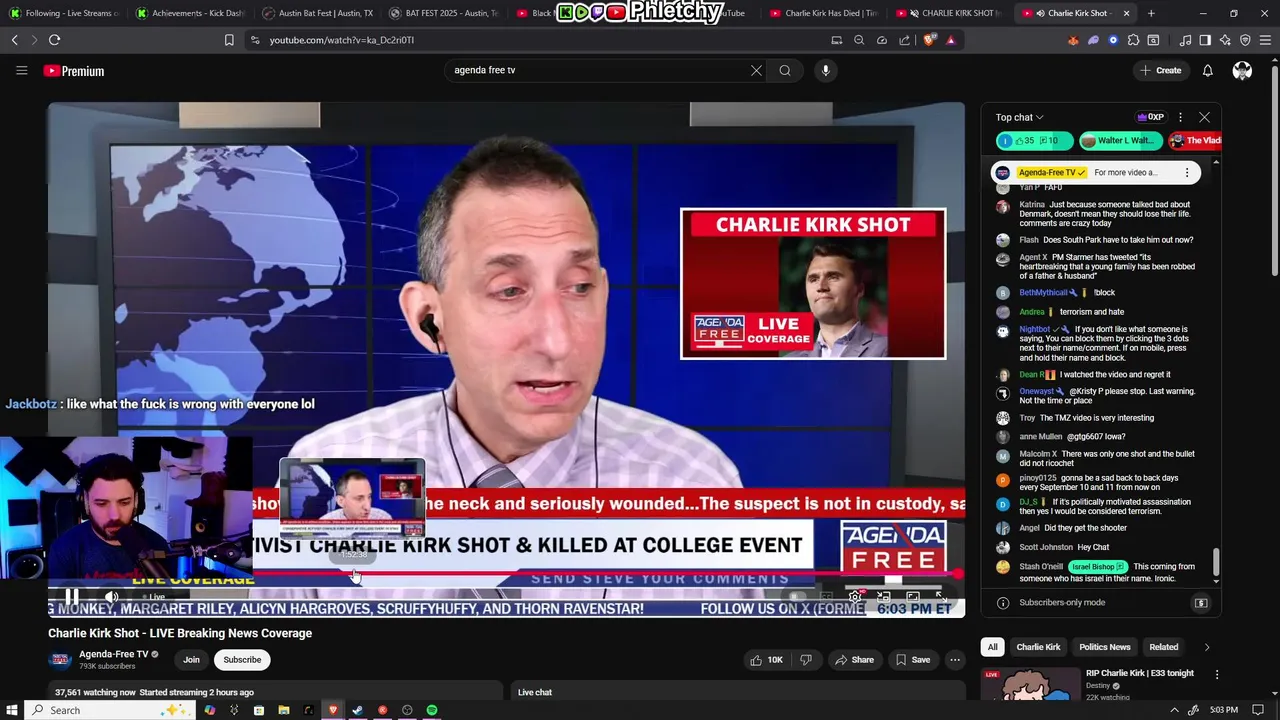Switch to Achievements - Kick Dash tab
Viewport: 1280px width, 720px height.
tap(190, 13)
